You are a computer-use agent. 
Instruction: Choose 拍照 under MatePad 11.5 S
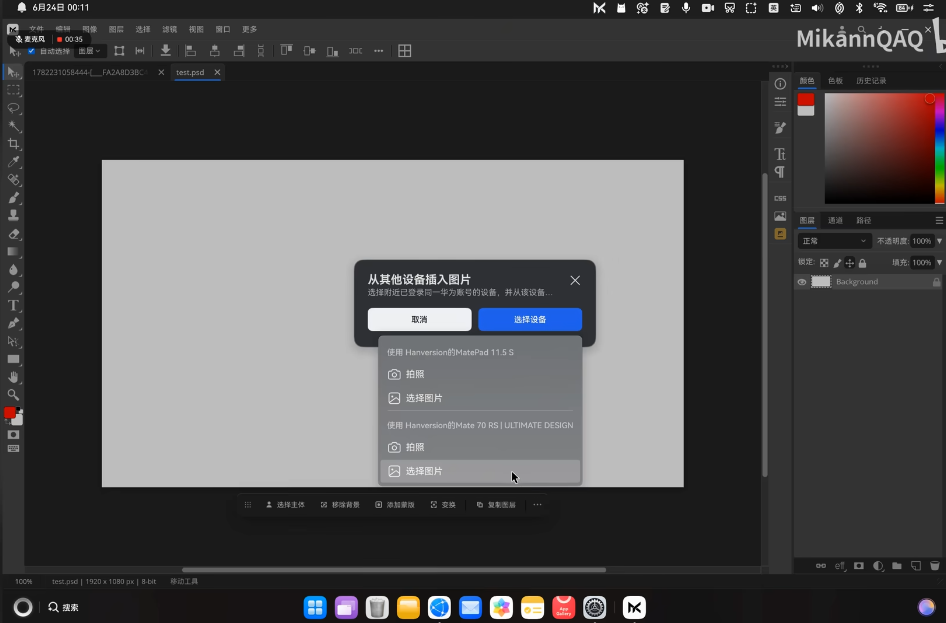coord(480,375)
